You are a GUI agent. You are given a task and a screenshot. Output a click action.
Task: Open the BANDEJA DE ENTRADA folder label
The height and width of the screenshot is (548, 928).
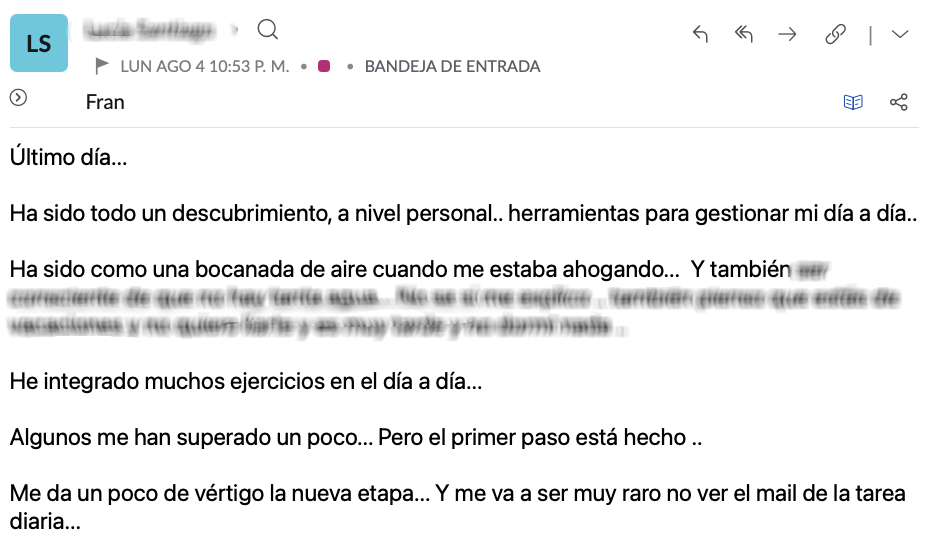click(x=452, y=67)
